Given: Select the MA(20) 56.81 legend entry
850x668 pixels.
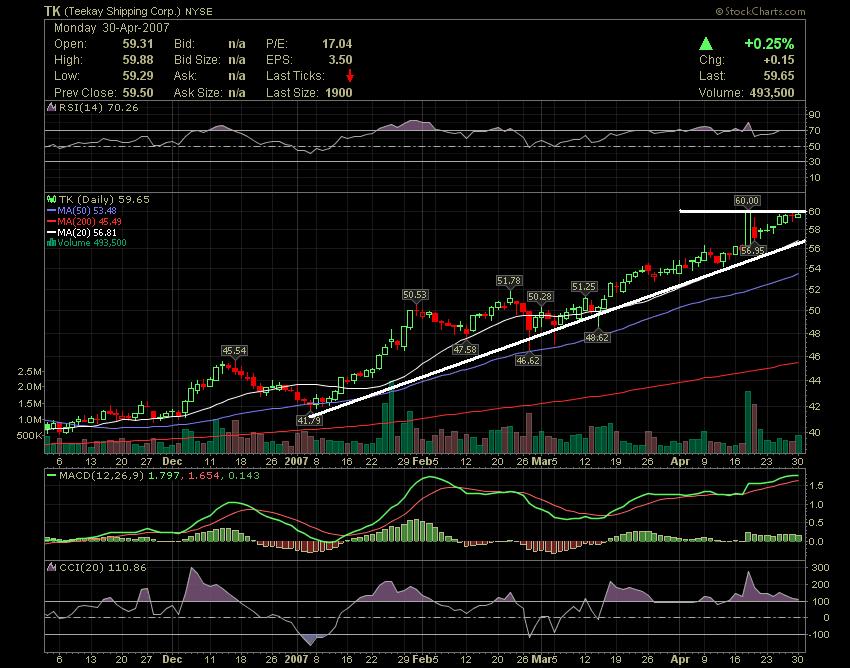Looking at the screenshot, I should pos(81,233).
